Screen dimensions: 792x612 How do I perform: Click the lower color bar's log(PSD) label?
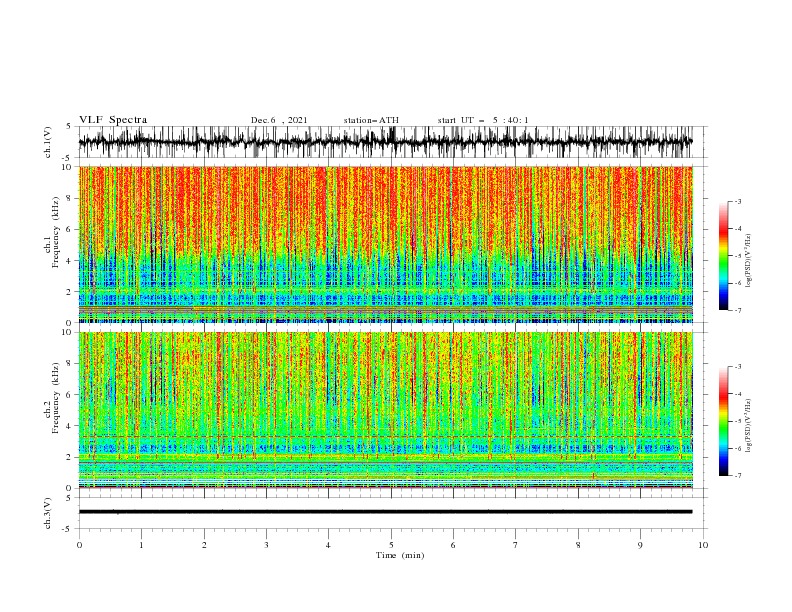[x=749, y=426]
